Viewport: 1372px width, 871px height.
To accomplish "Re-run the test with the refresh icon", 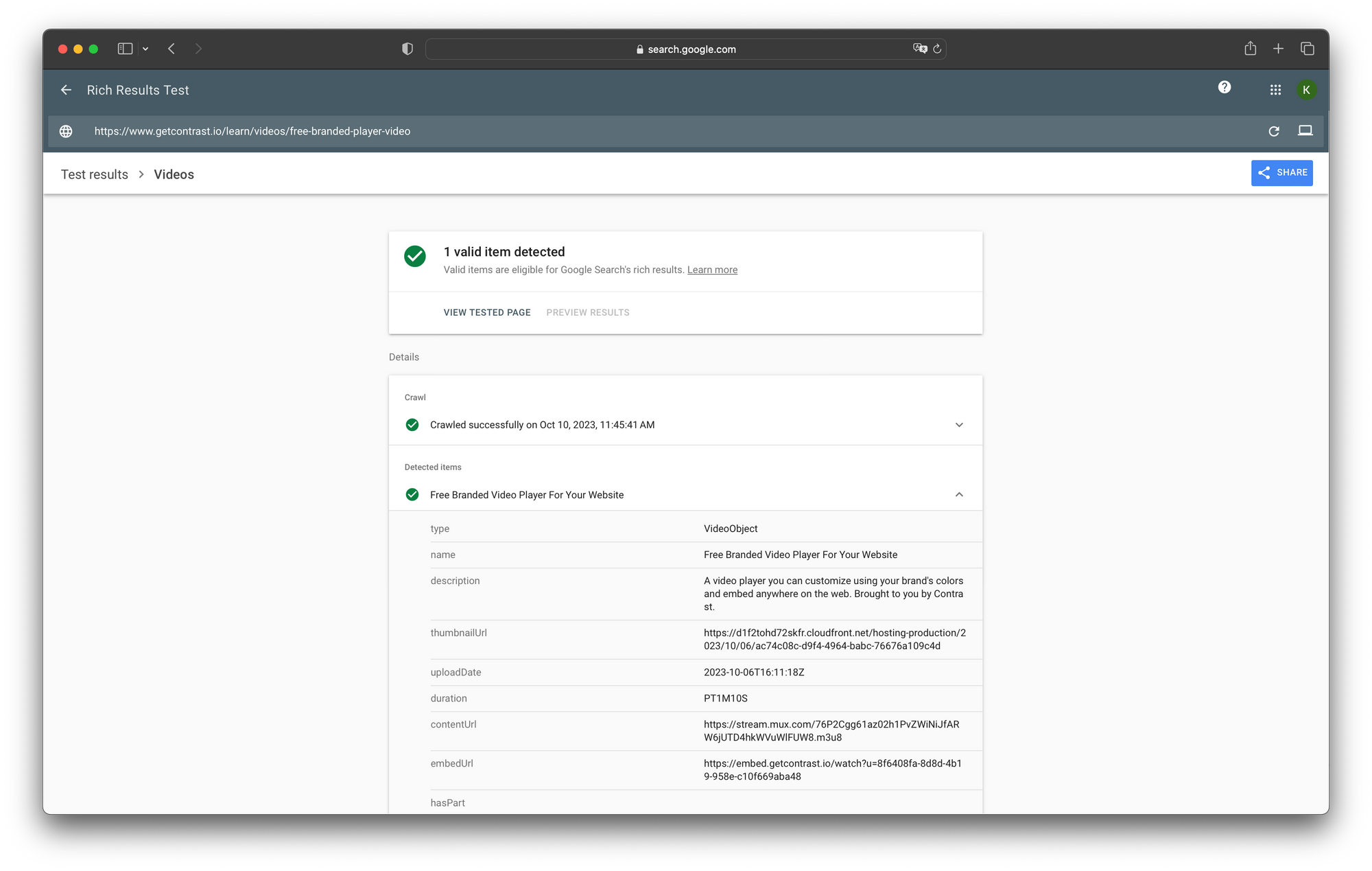I will click(1274, 131).
